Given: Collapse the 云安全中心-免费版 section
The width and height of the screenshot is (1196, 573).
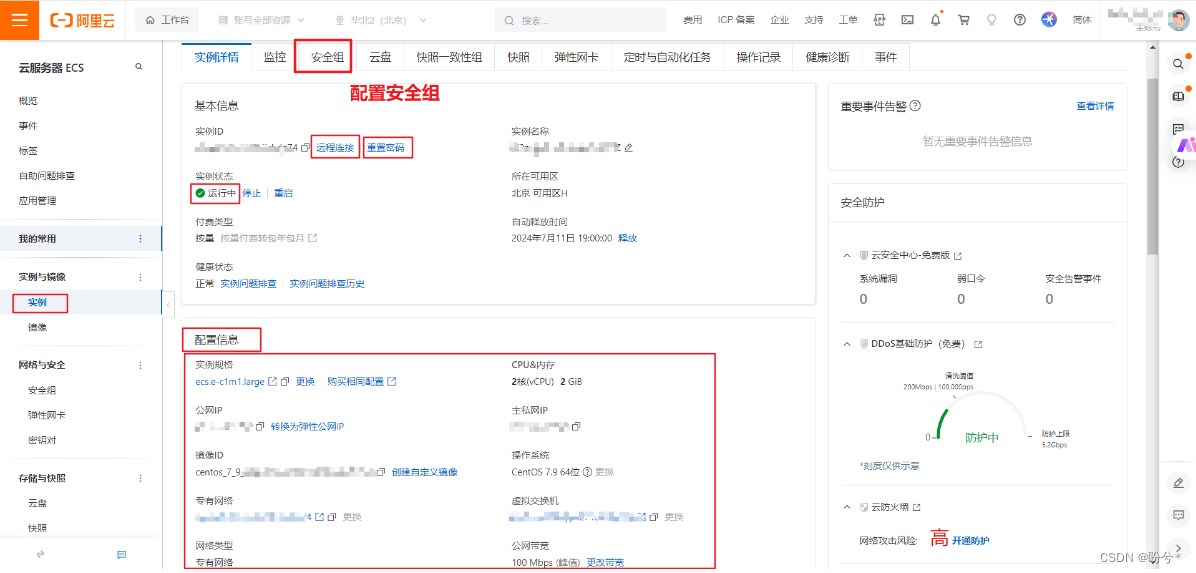Looking at the screenshot, I should [x=847, y=255].
